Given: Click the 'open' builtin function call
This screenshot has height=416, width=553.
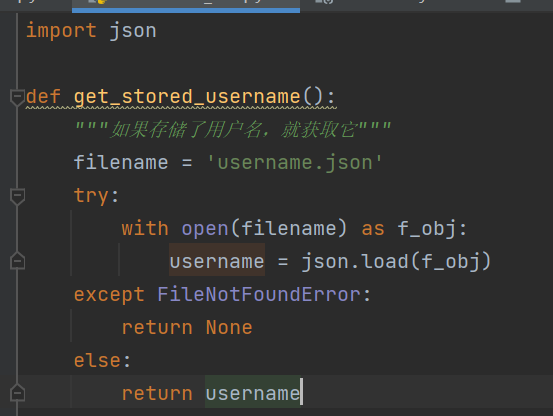Looking at the screenshot, I should 205,228.
